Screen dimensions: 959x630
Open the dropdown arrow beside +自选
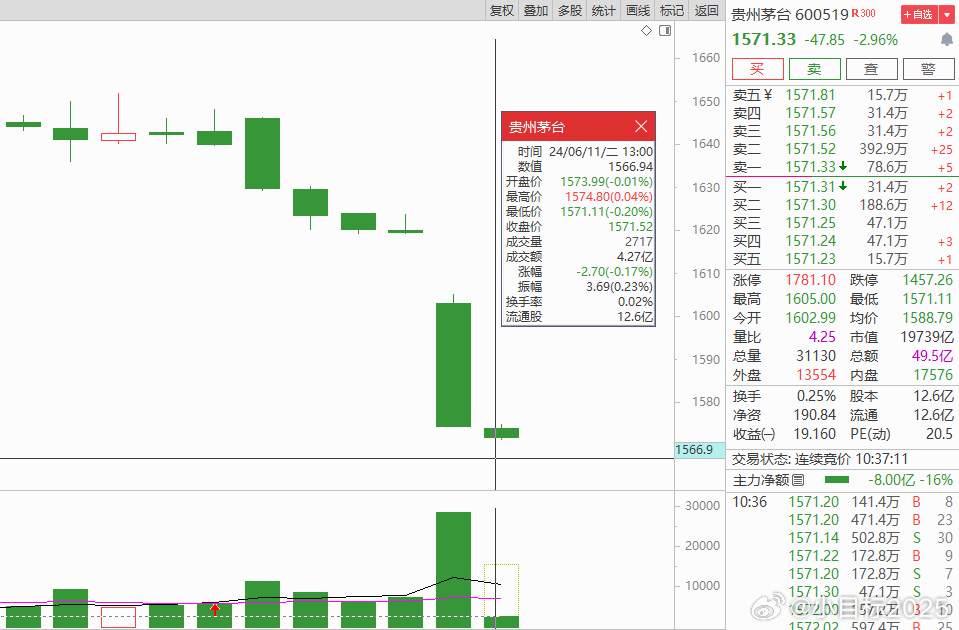coord(947,15)
